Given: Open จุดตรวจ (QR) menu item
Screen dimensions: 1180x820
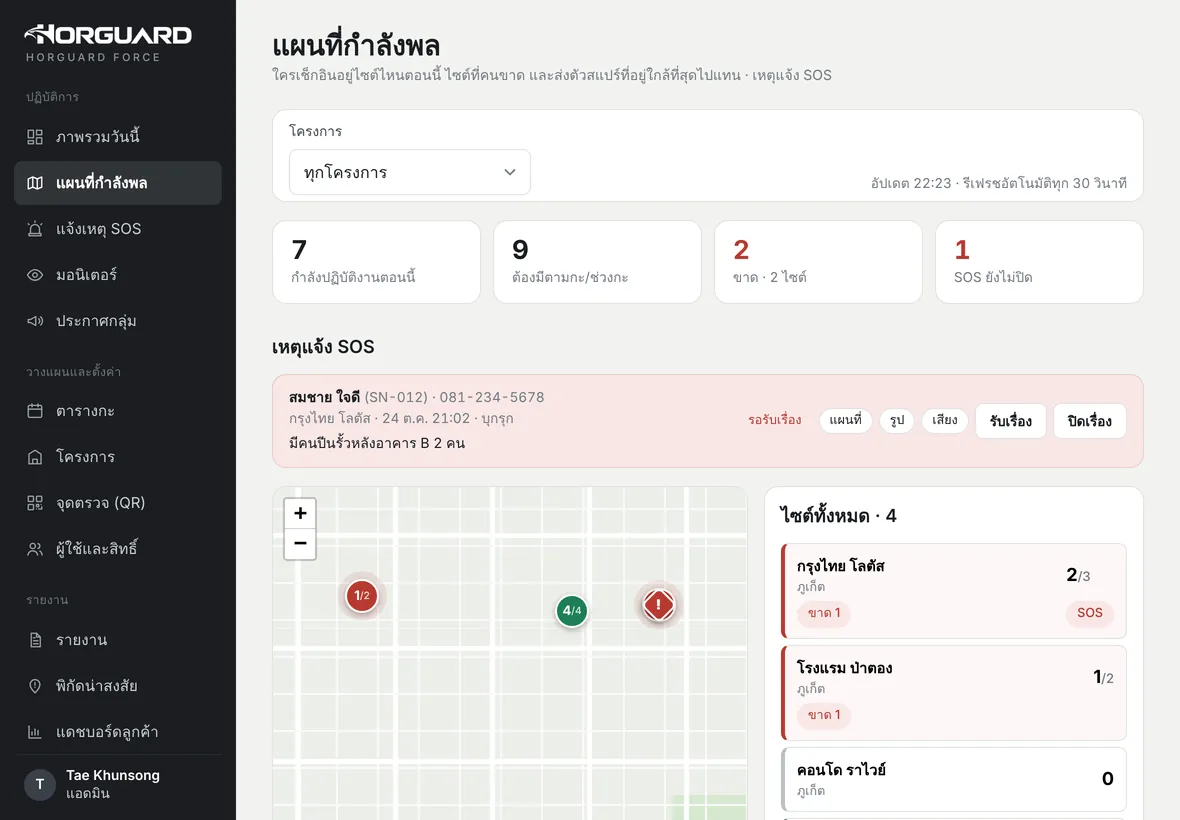Looking at the screenshot, I should [x=118, y=503].
